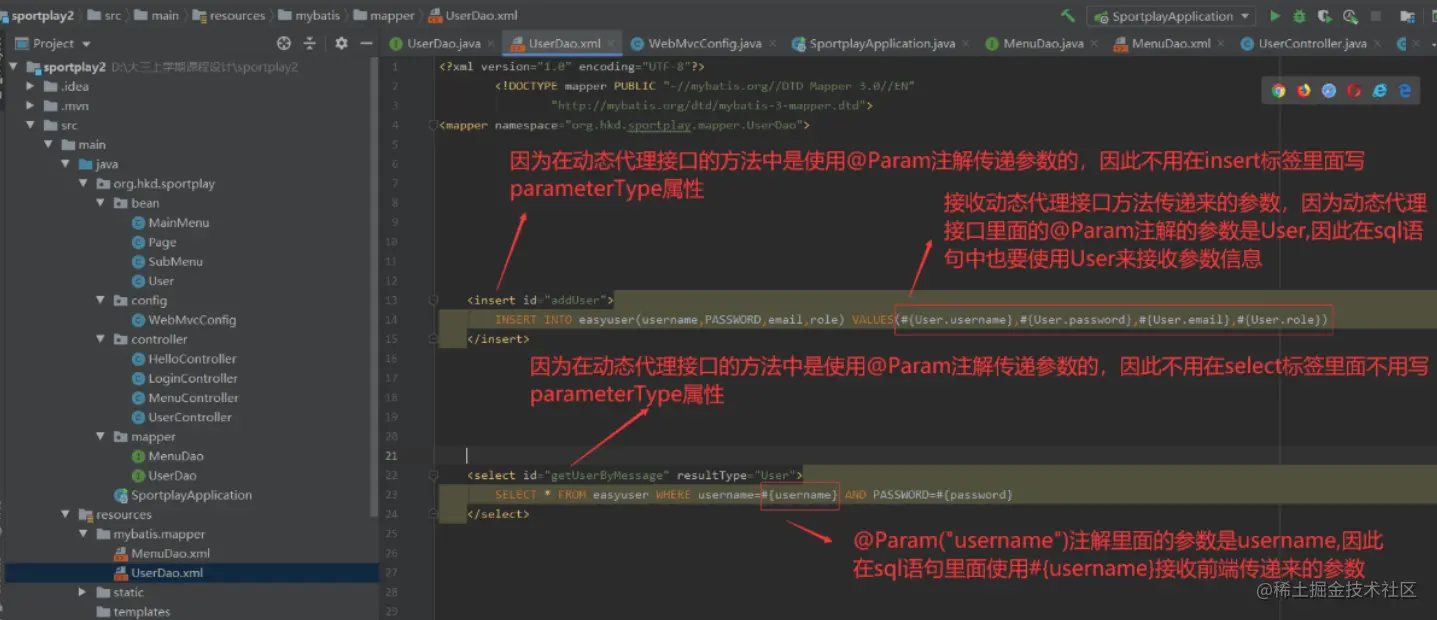Collapse All in the Project tool window
This screenshot has height=620, width=1437.
pos(311,43)
